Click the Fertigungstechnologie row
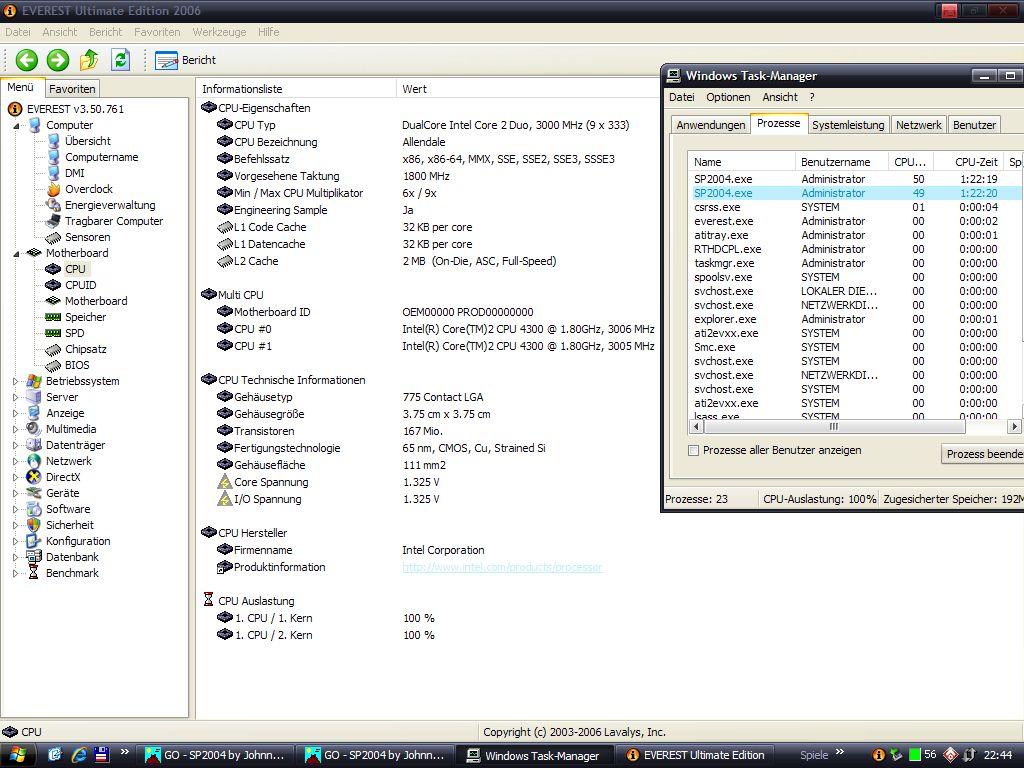 tap(428, 448)
